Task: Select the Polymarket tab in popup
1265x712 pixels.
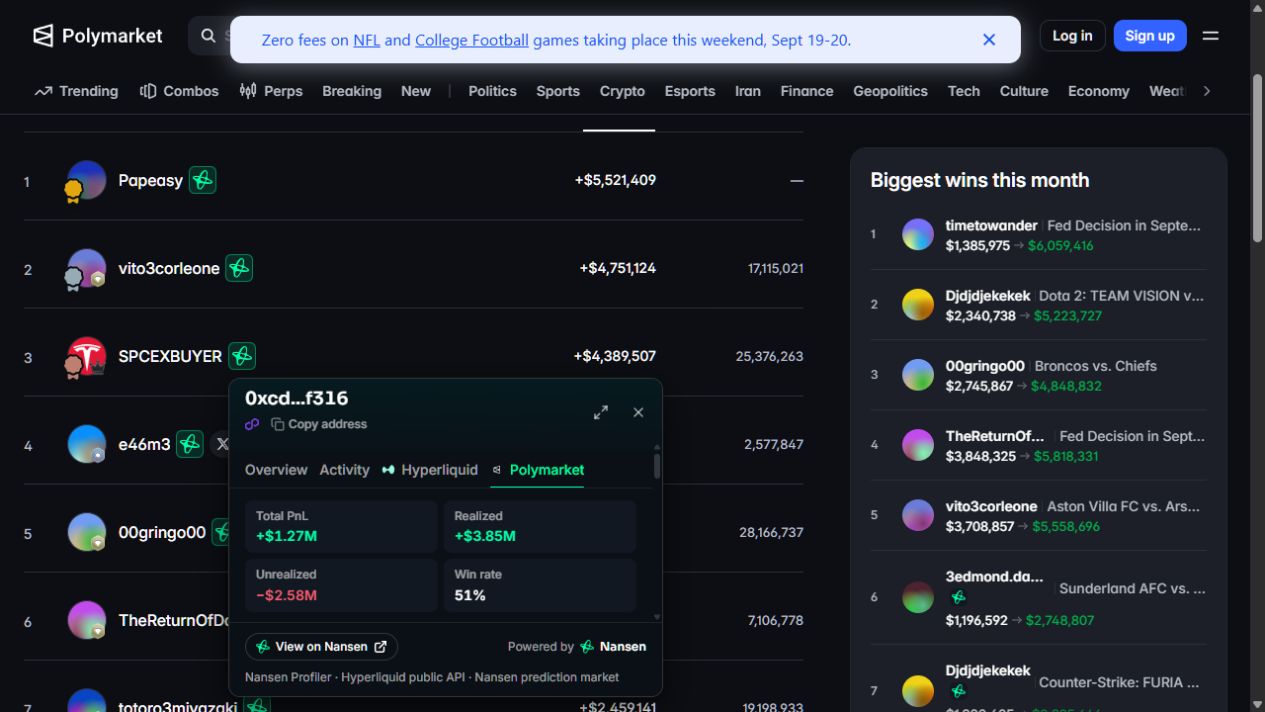Action: pyautogui.click(x=538, y=470)
